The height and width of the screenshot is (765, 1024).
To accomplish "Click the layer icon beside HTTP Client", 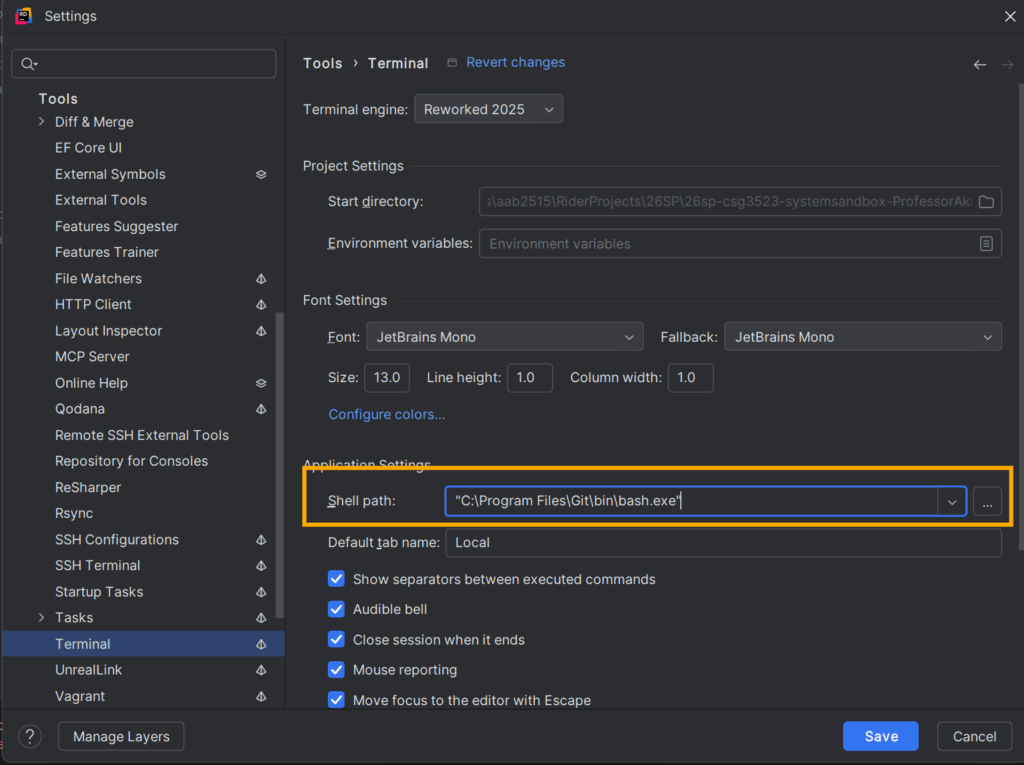I will pos(261,305).
